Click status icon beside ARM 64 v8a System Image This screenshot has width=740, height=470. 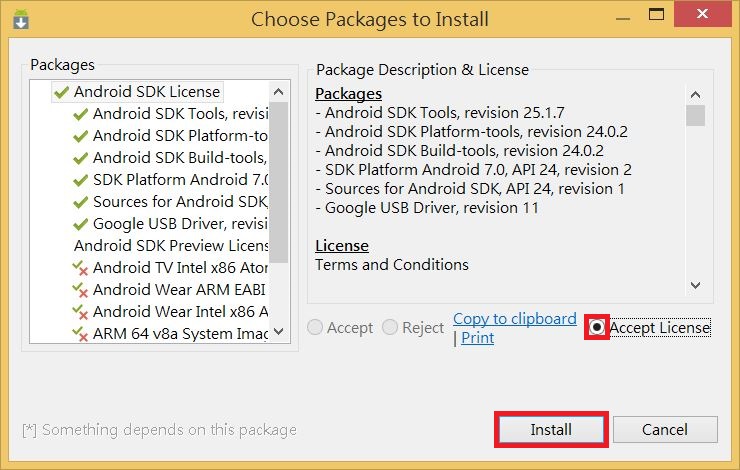(81, 334)
